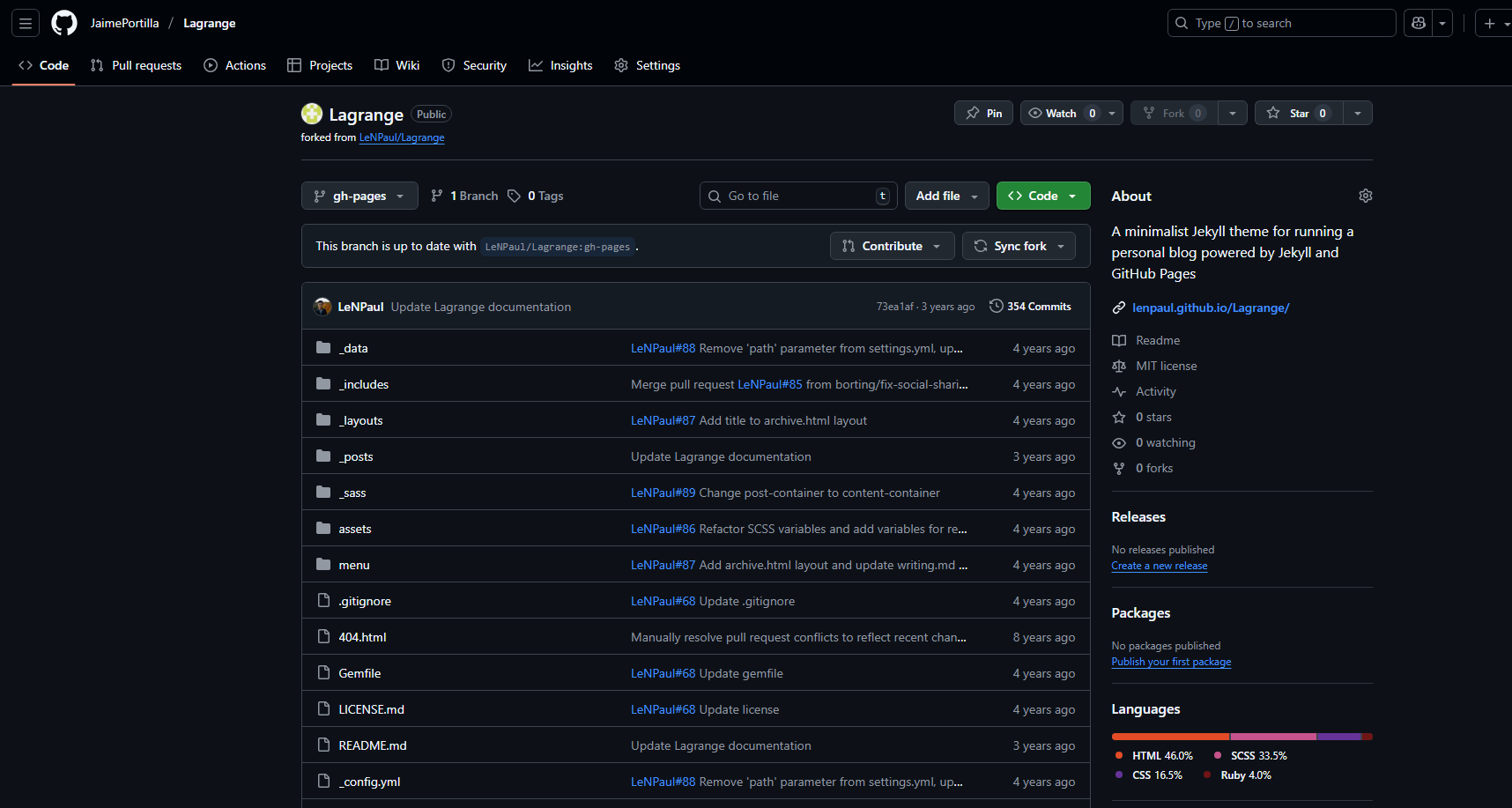
Task: Open commit history clock icon
Action: point(997,307)
